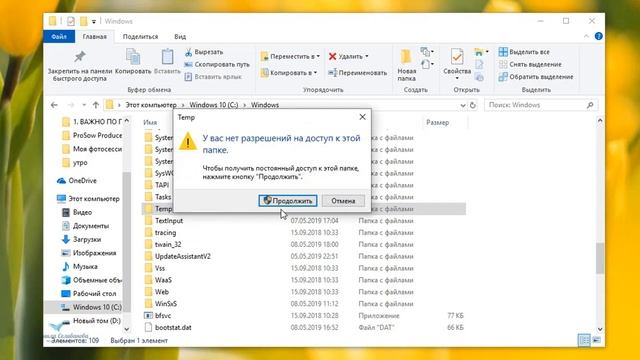Image resolution: width=640 pixels, height=360 pixels.
Task: Open Quick Access Toolbar customize dropdown
Action: tap(93, 21)
